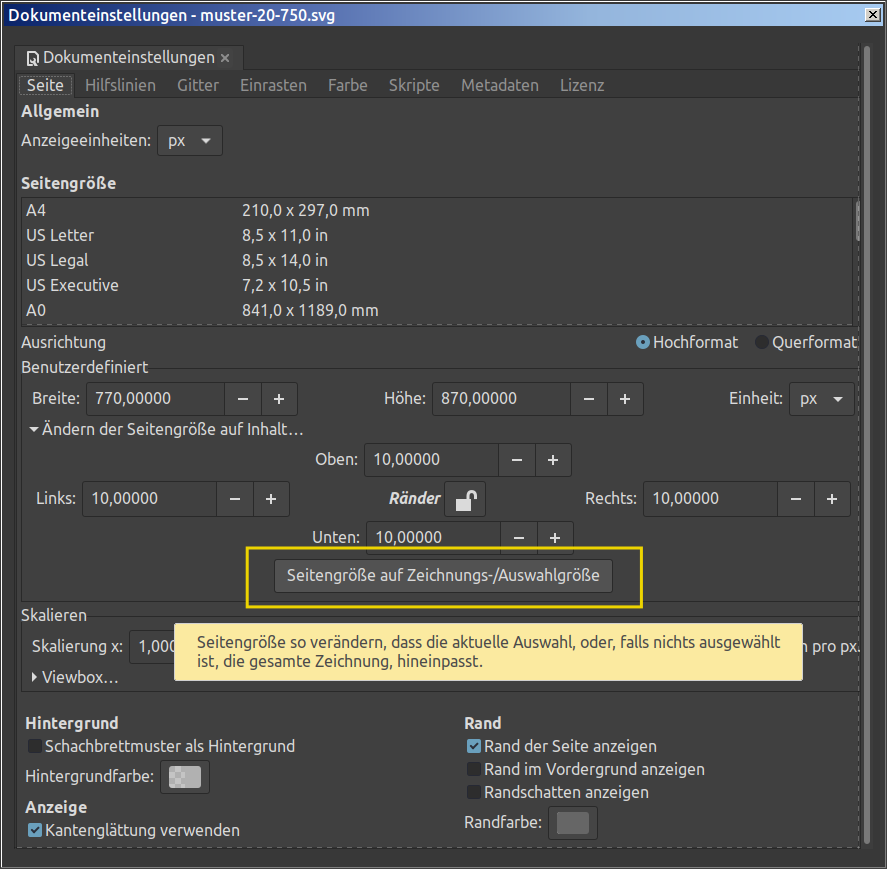Toggle the Ränder lock icon
This screenshot has width=887, height=869.
point(465,499)
